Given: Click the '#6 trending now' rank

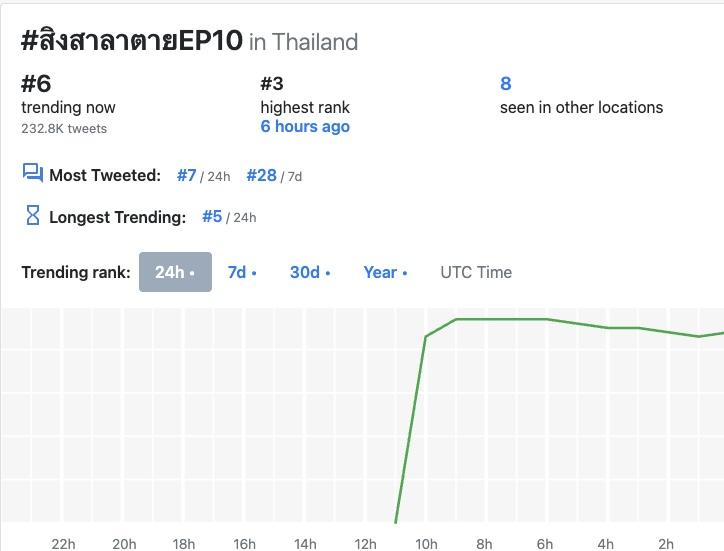Looking at the screenshot, I should (x=36, y=84).
